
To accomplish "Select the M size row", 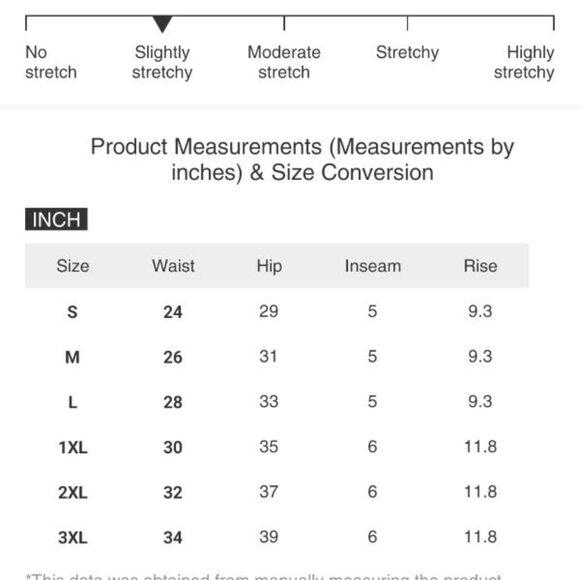I will (277, 357).
